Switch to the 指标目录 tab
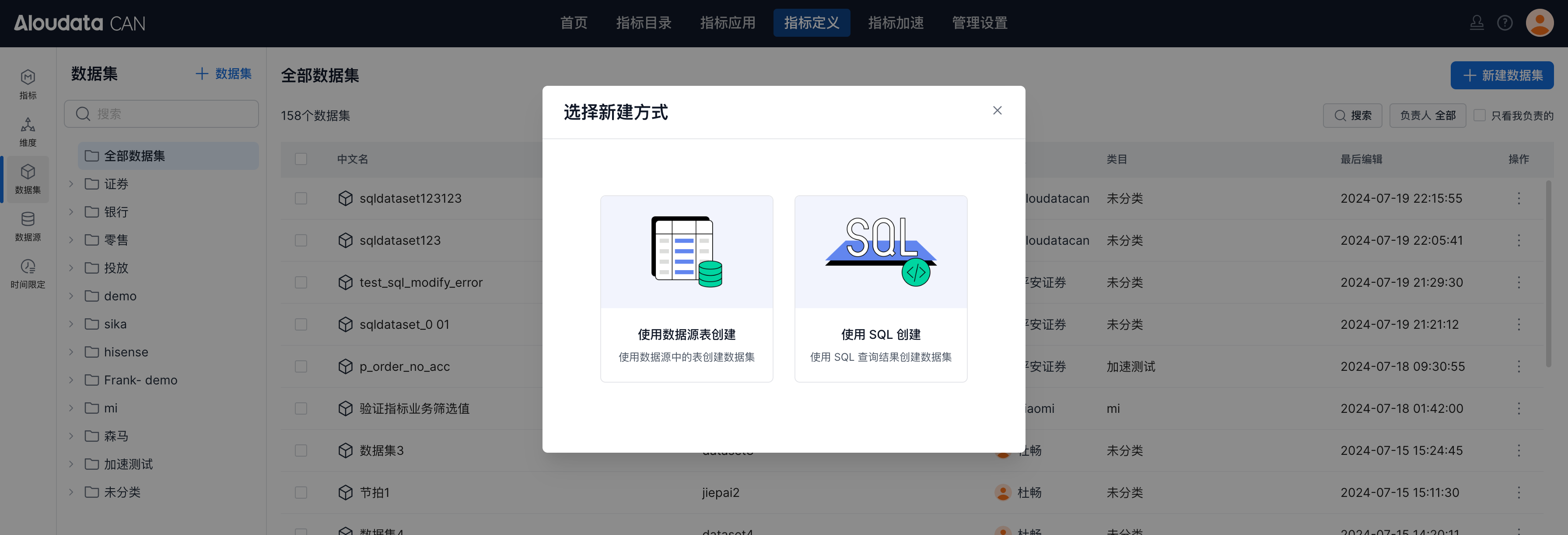The image size is (1568, 535). point(644,23)
